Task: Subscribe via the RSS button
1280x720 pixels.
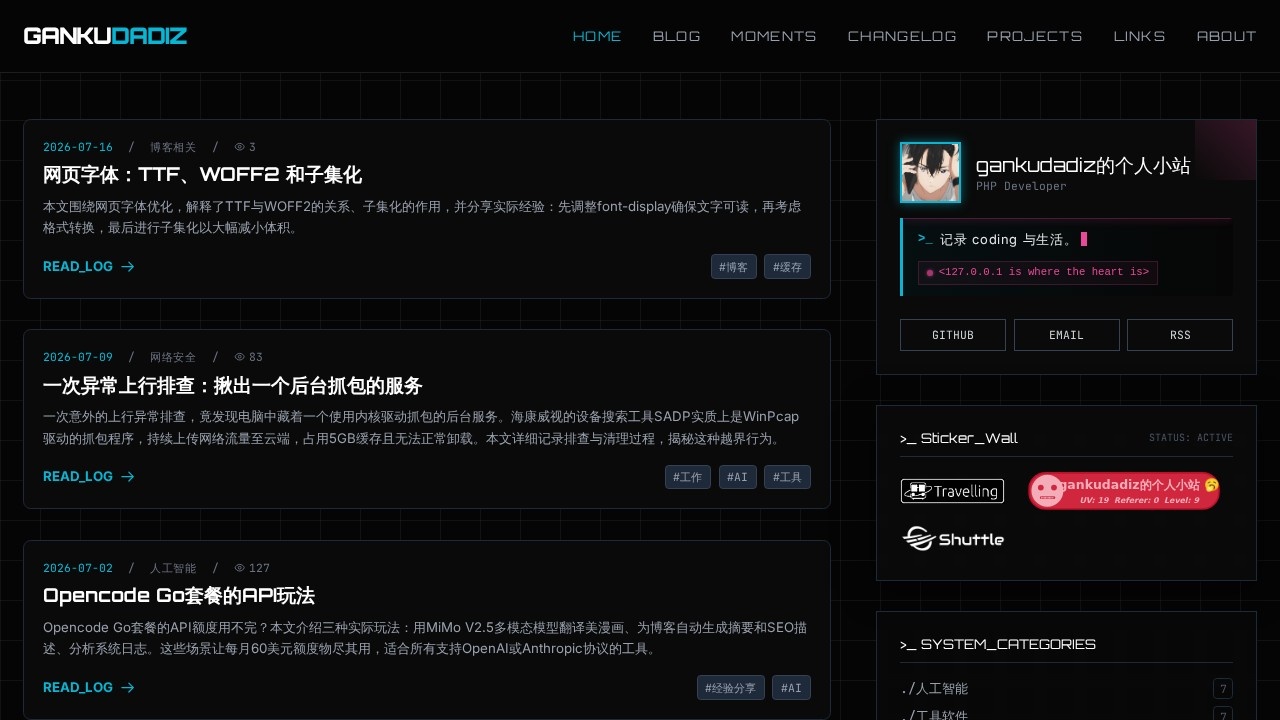Action: [1180, 335]
